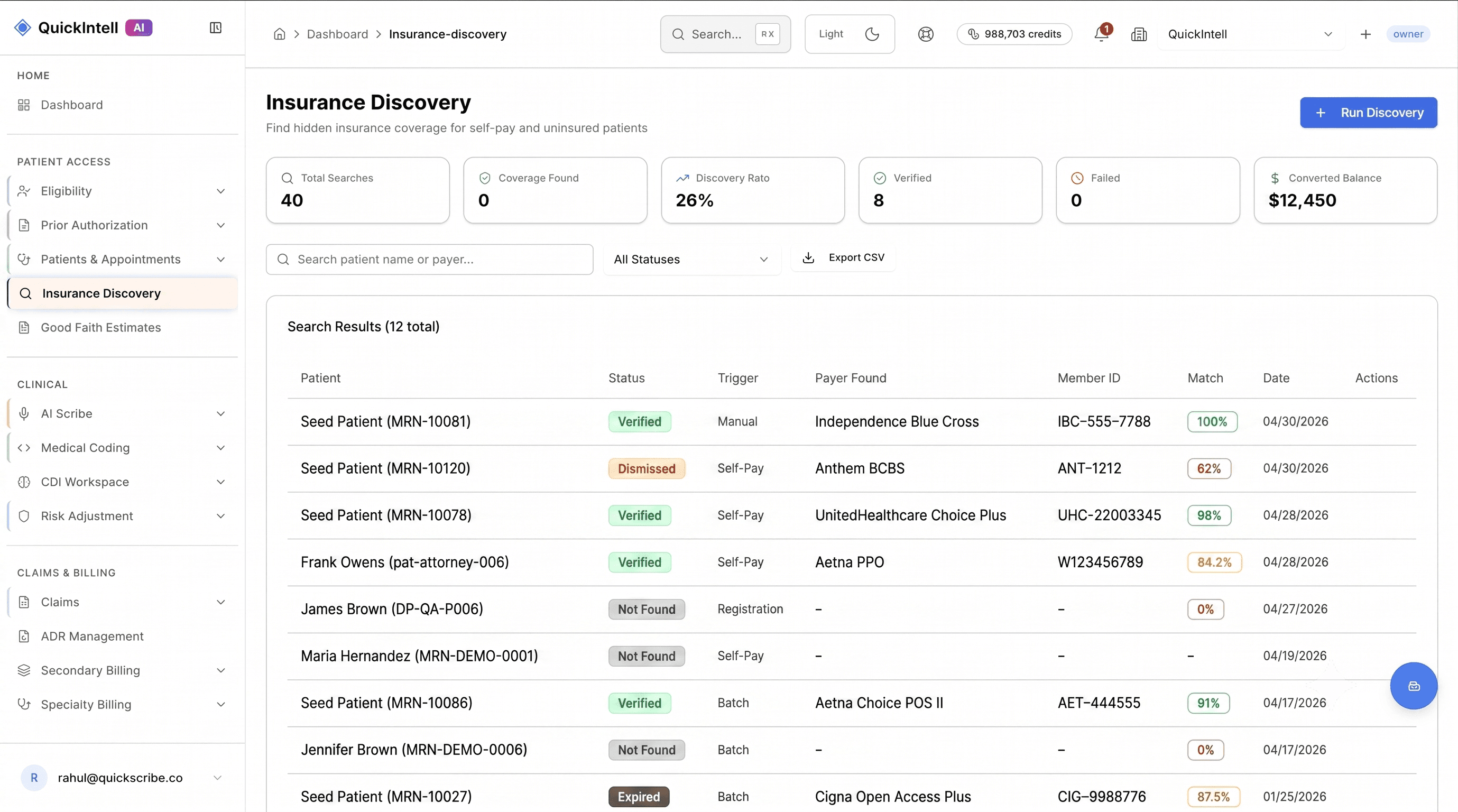Expand the Speciality Billing chevron
This screenshot has height=812, width=1458.
point(221,705)
